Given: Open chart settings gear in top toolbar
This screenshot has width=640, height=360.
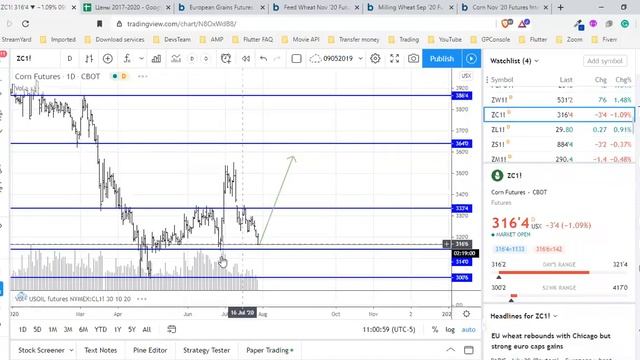Looking at the screenshot, I should [375, 59].
